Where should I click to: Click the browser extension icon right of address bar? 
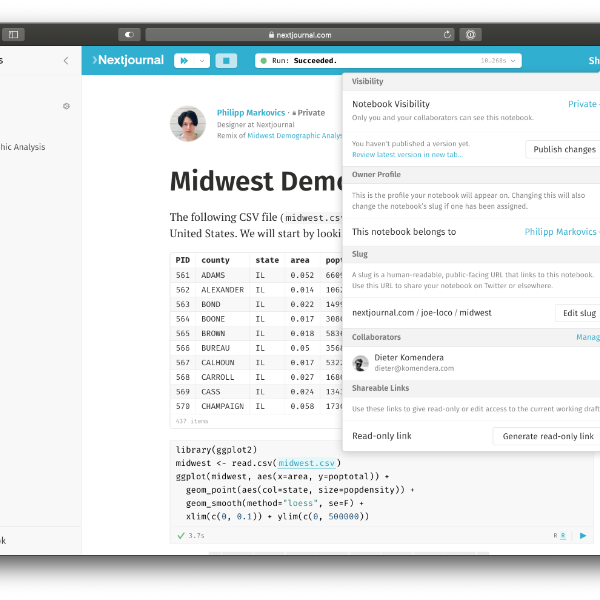pos(470,35)
